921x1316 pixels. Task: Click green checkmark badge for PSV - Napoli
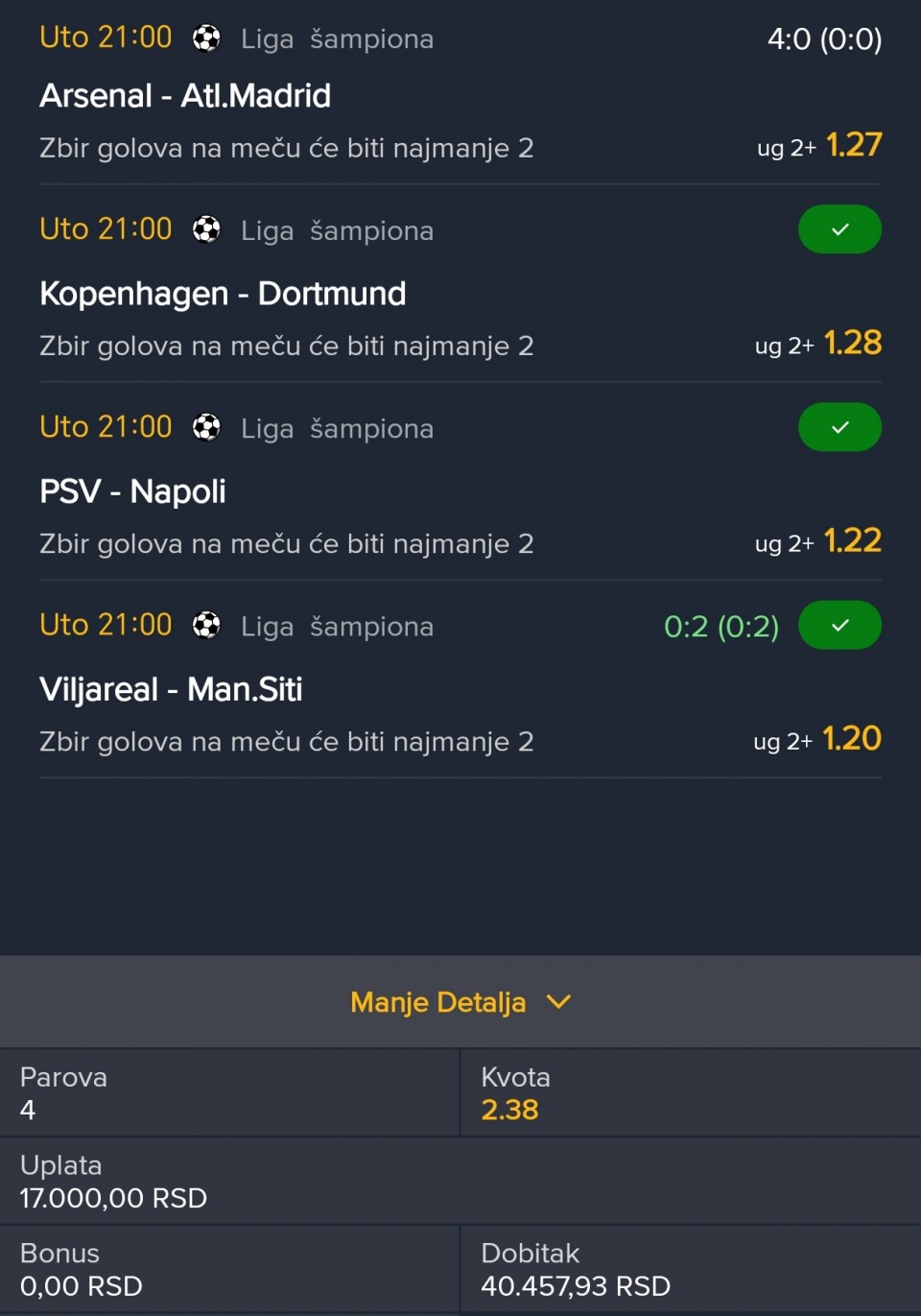[x=839, y=427]
